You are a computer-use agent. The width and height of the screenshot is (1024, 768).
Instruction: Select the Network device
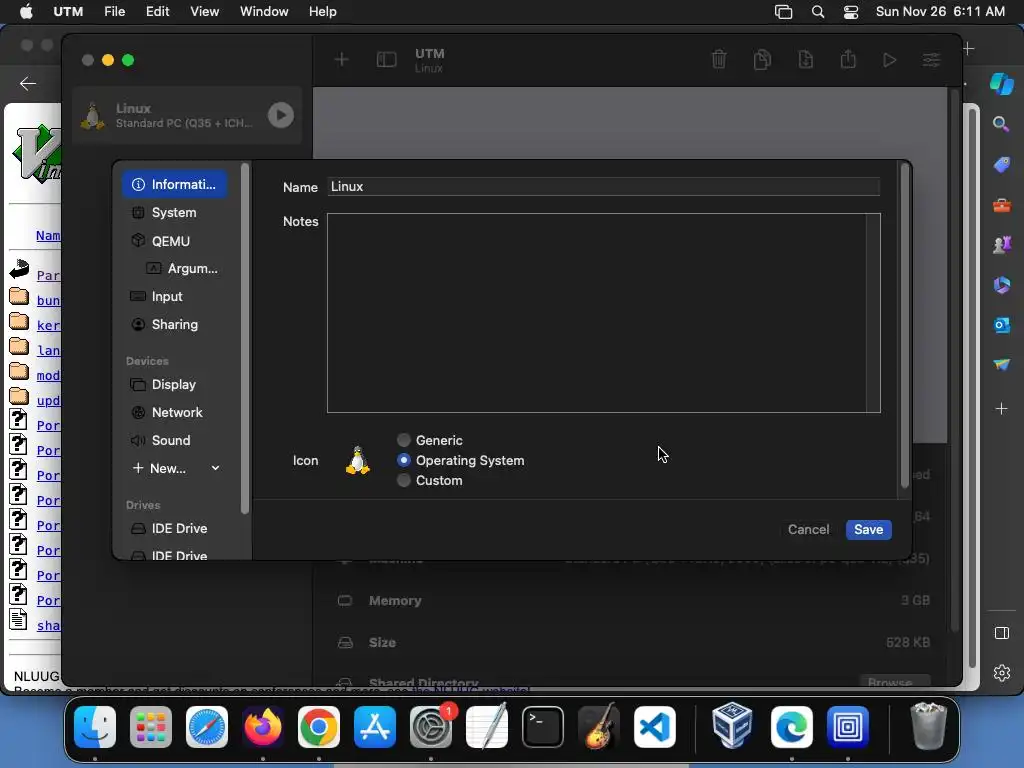click(x=174, y=413)
